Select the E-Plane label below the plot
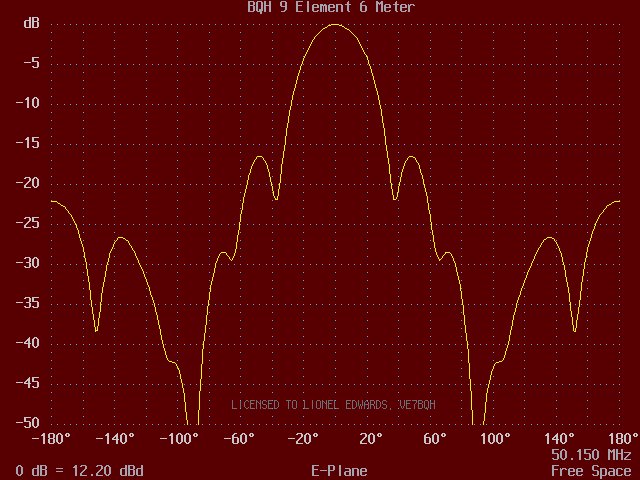The height and width of the screenshot is (480, 640). click(x=339, y=471)
